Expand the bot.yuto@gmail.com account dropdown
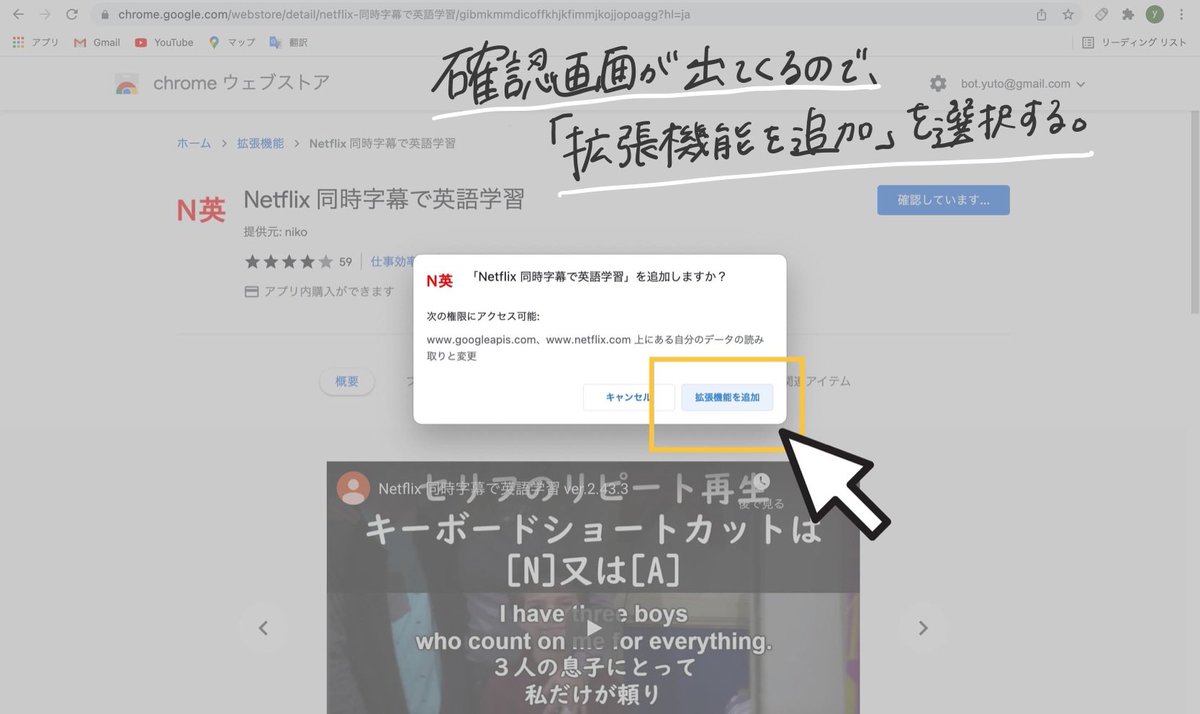The image size is (1200, 714). pos(1023,84)
